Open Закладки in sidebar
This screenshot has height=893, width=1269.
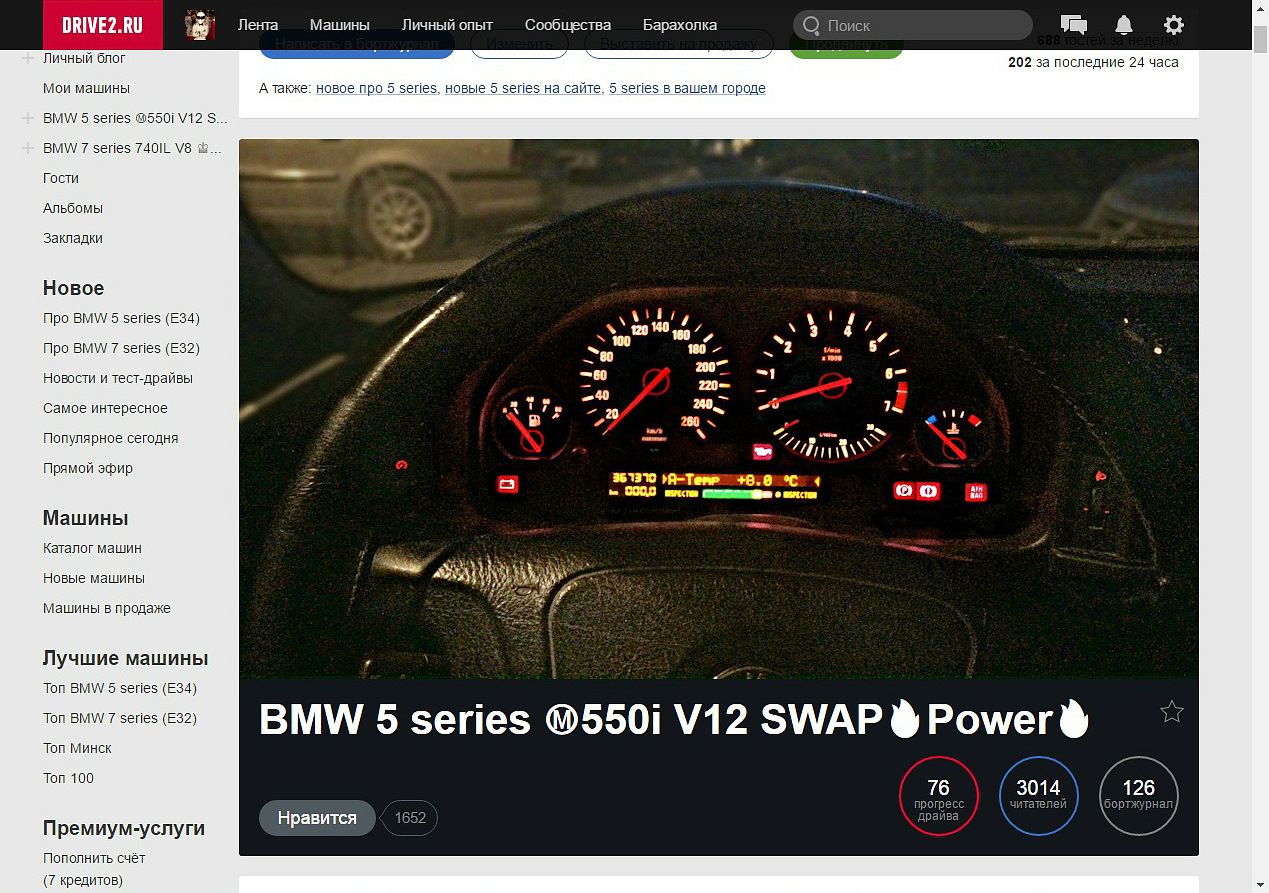point(73,238)
